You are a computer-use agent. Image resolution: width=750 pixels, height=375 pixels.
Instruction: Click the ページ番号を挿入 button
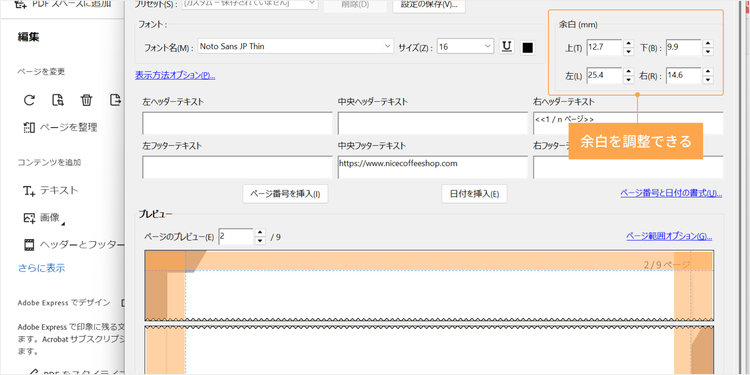285,194
